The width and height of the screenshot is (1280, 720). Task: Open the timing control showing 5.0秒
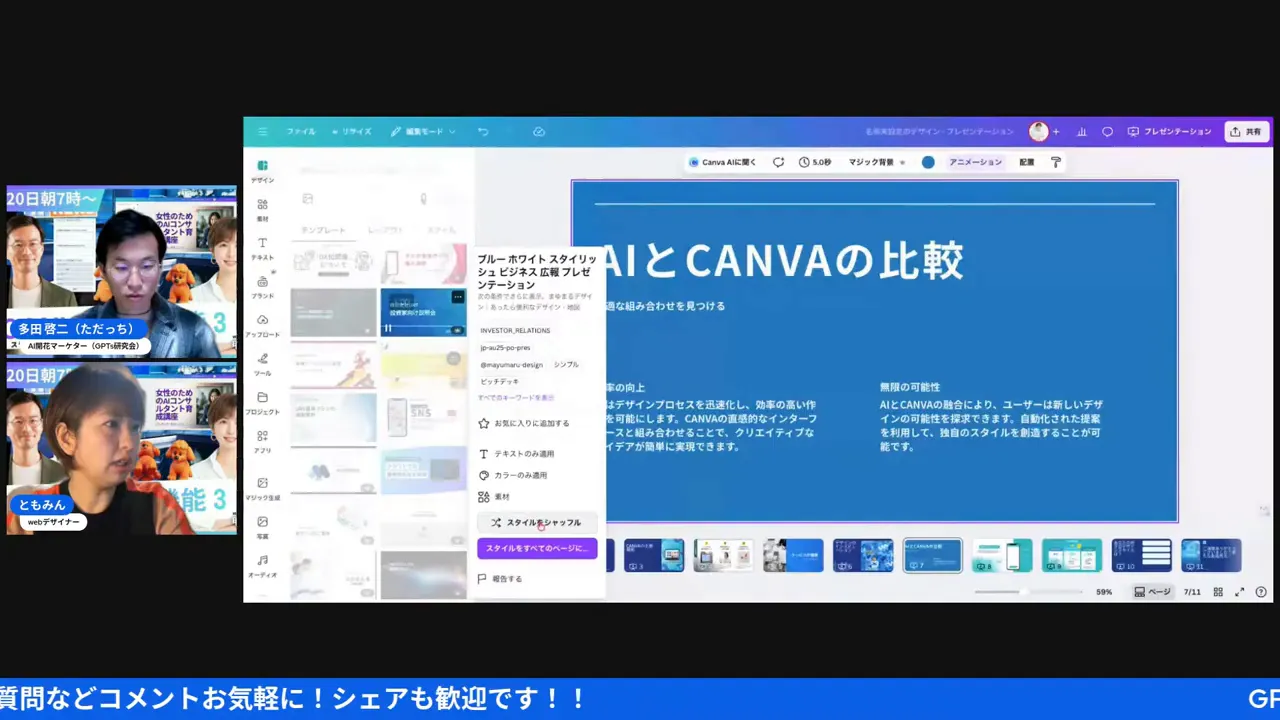[814, 161]
